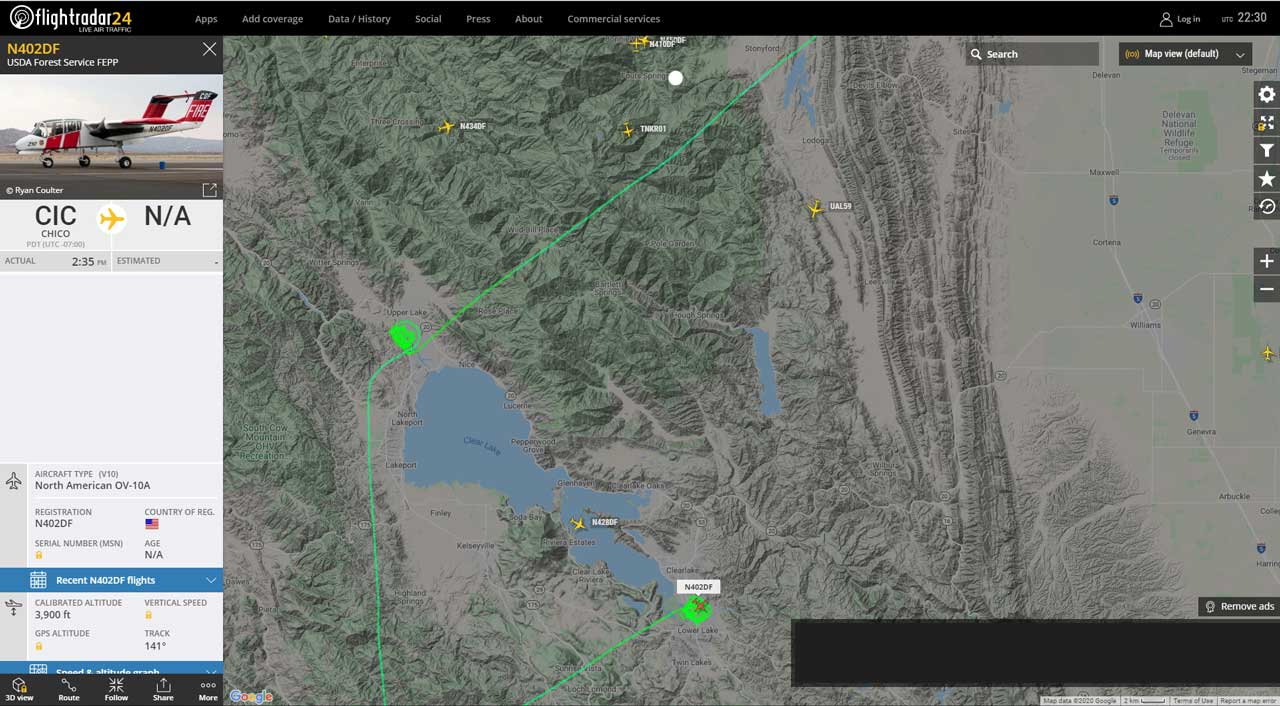Viewport: 1280px width, 706px height.
Task: Click locked Vertical Speed padlock icon
Action: pyautogui.click(x=149, y=615)
